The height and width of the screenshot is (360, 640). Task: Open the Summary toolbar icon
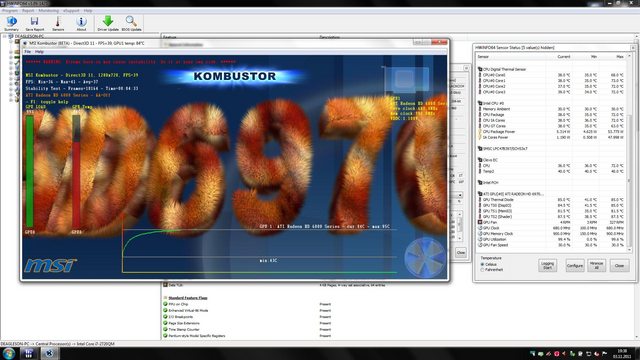coord(11,23)
